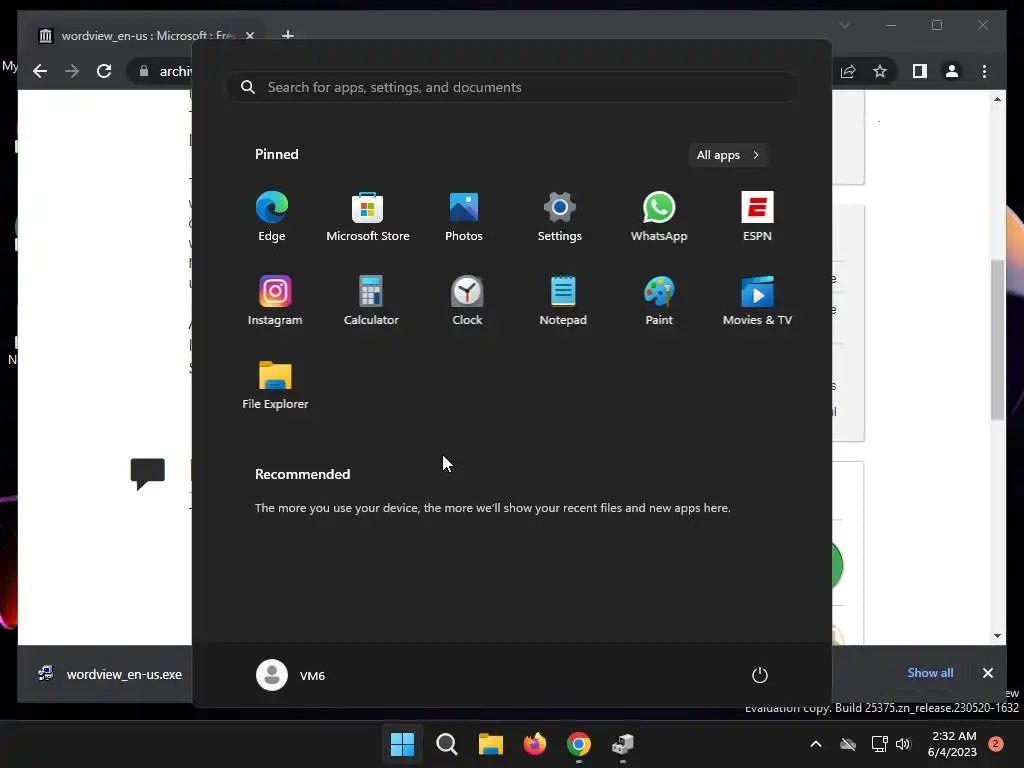Switch to Firefox on the taskbar
Viewport: 1024px width, 768px height.
click(535, 744)
